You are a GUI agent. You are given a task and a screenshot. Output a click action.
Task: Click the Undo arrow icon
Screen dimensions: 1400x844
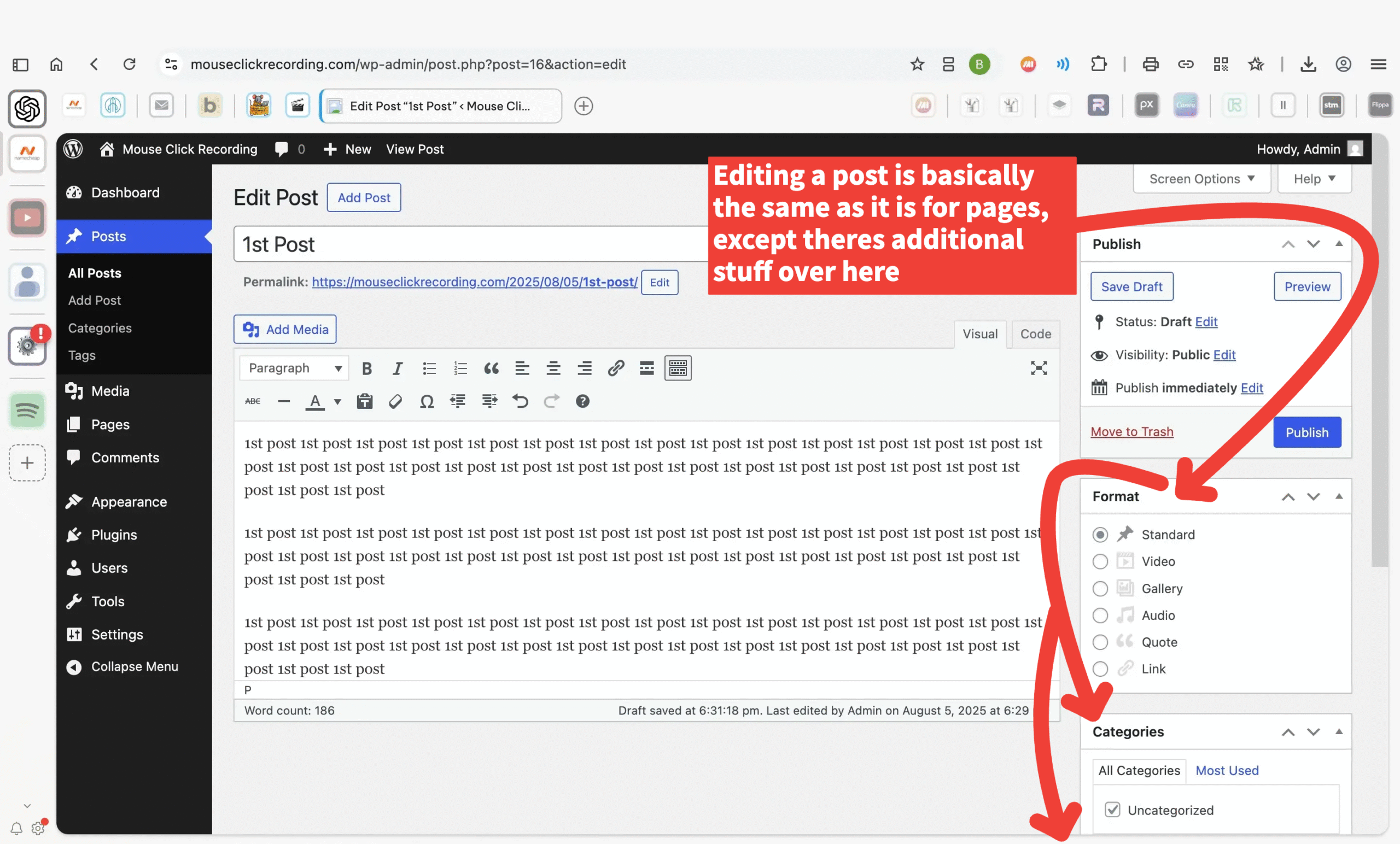520,402
